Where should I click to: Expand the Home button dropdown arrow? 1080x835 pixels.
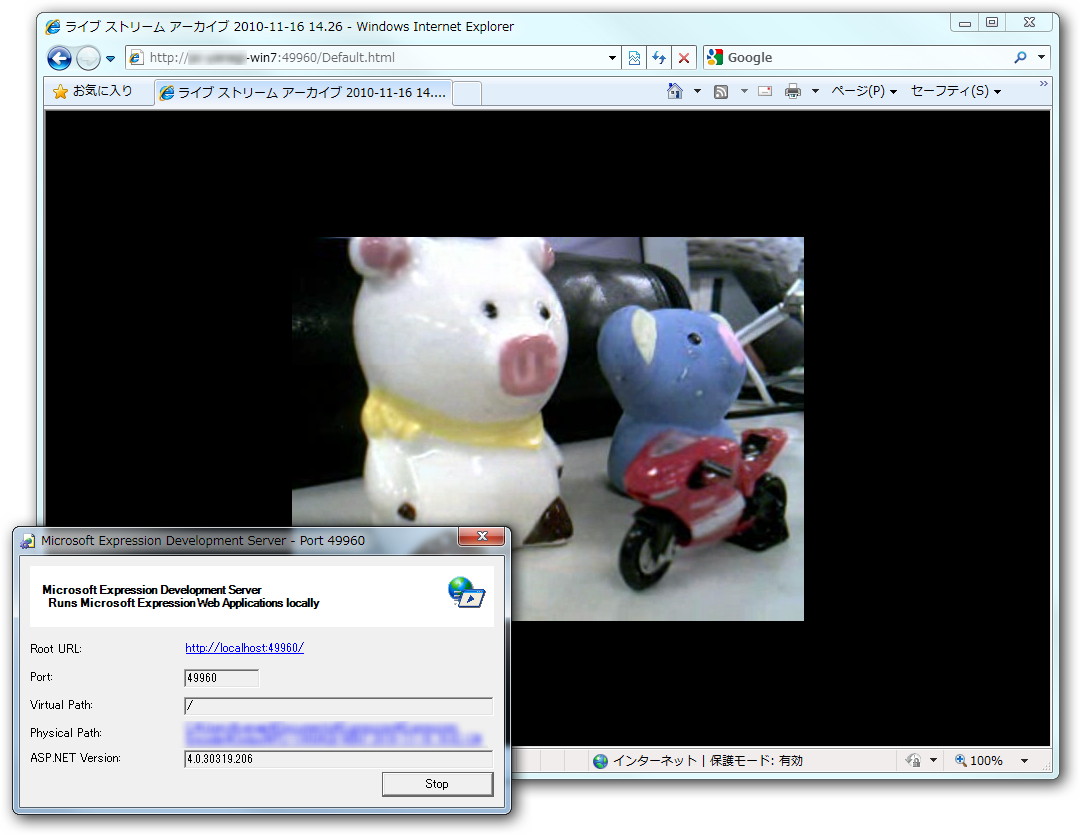click(x=697, y=91)
